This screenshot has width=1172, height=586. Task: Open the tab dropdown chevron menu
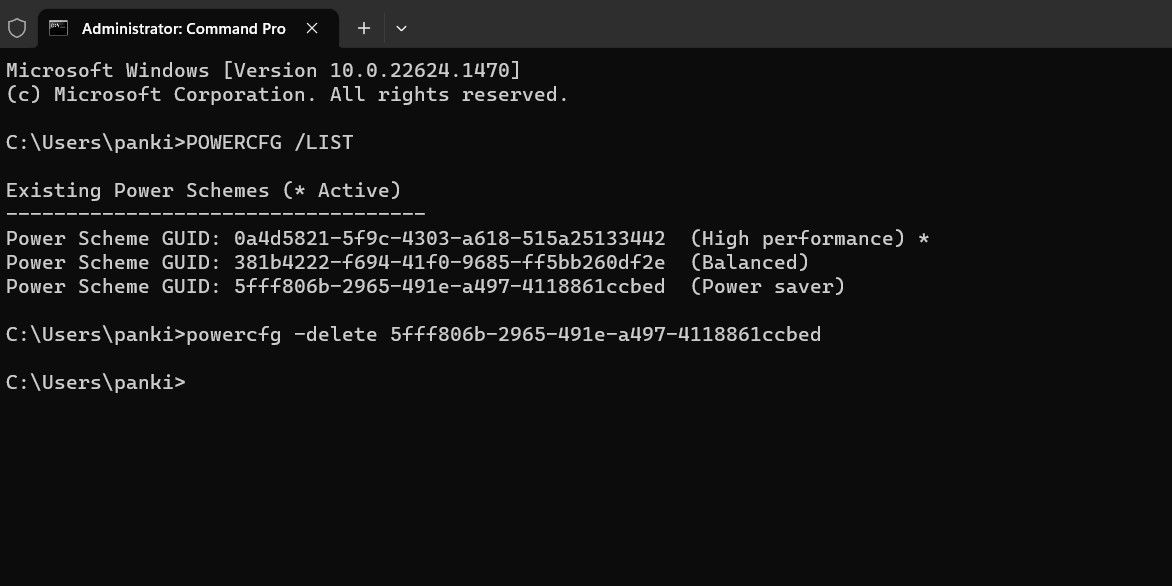point(401,28)
